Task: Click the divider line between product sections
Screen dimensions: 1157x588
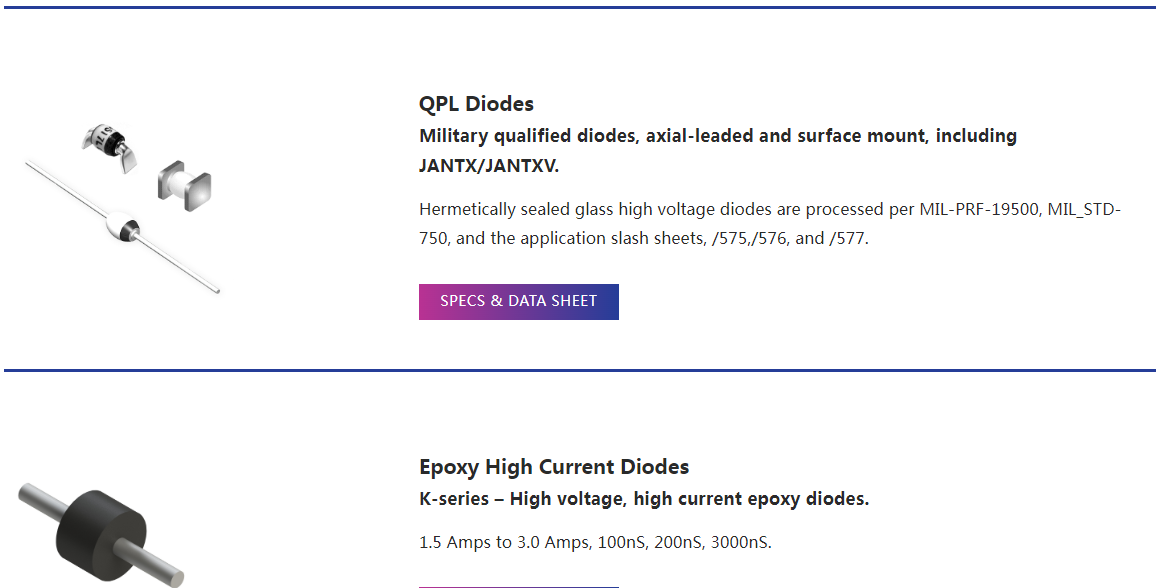Action: (x=578, y=370)
